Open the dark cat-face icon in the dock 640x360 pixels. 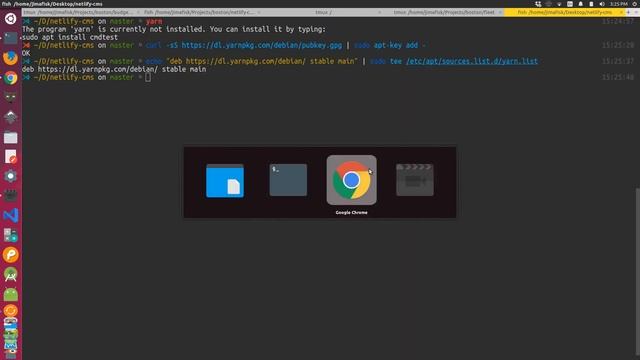(11, 97)
